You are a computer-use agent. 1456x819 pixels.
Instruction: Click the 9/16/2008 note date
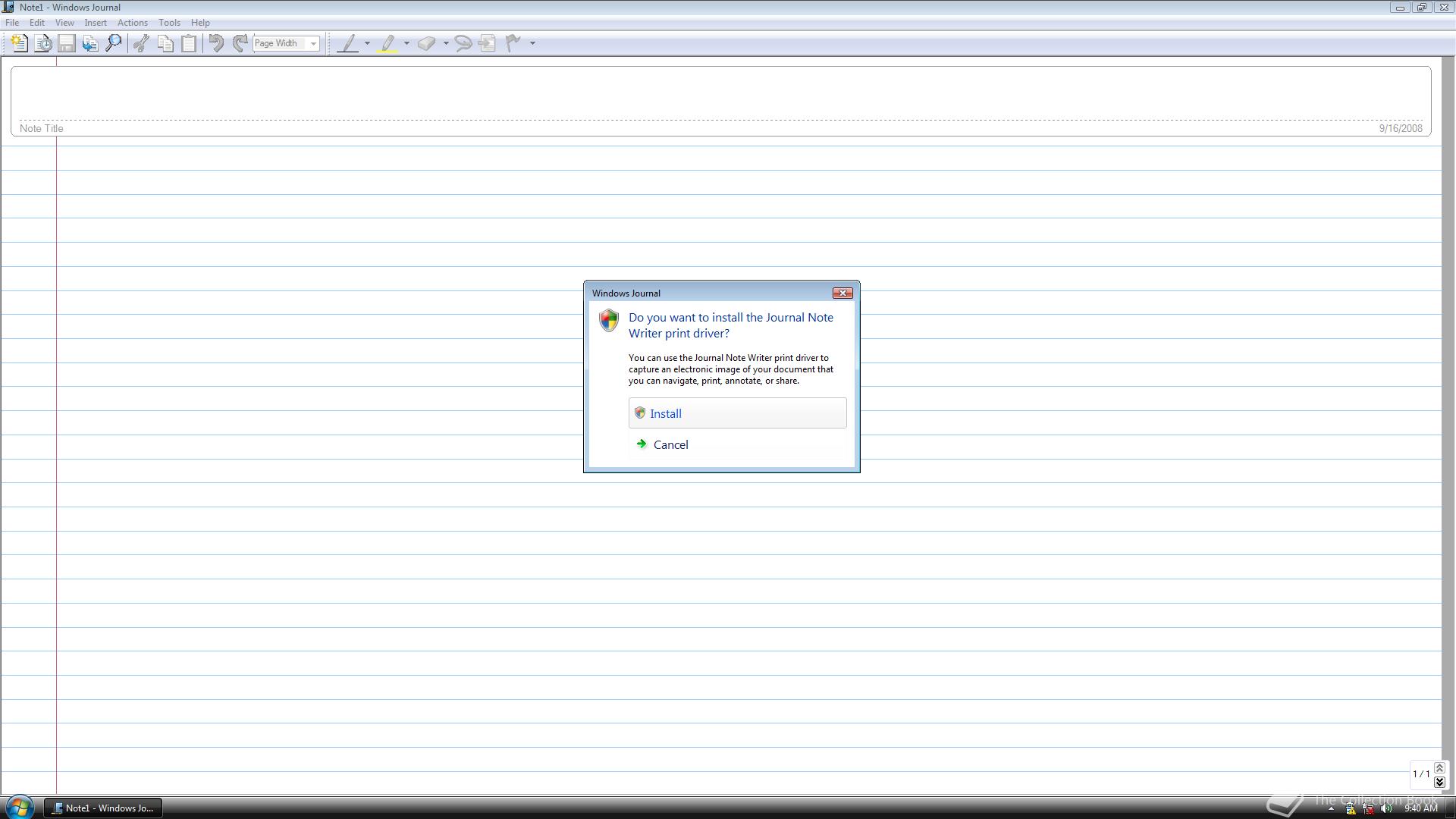coord(1401,128)
